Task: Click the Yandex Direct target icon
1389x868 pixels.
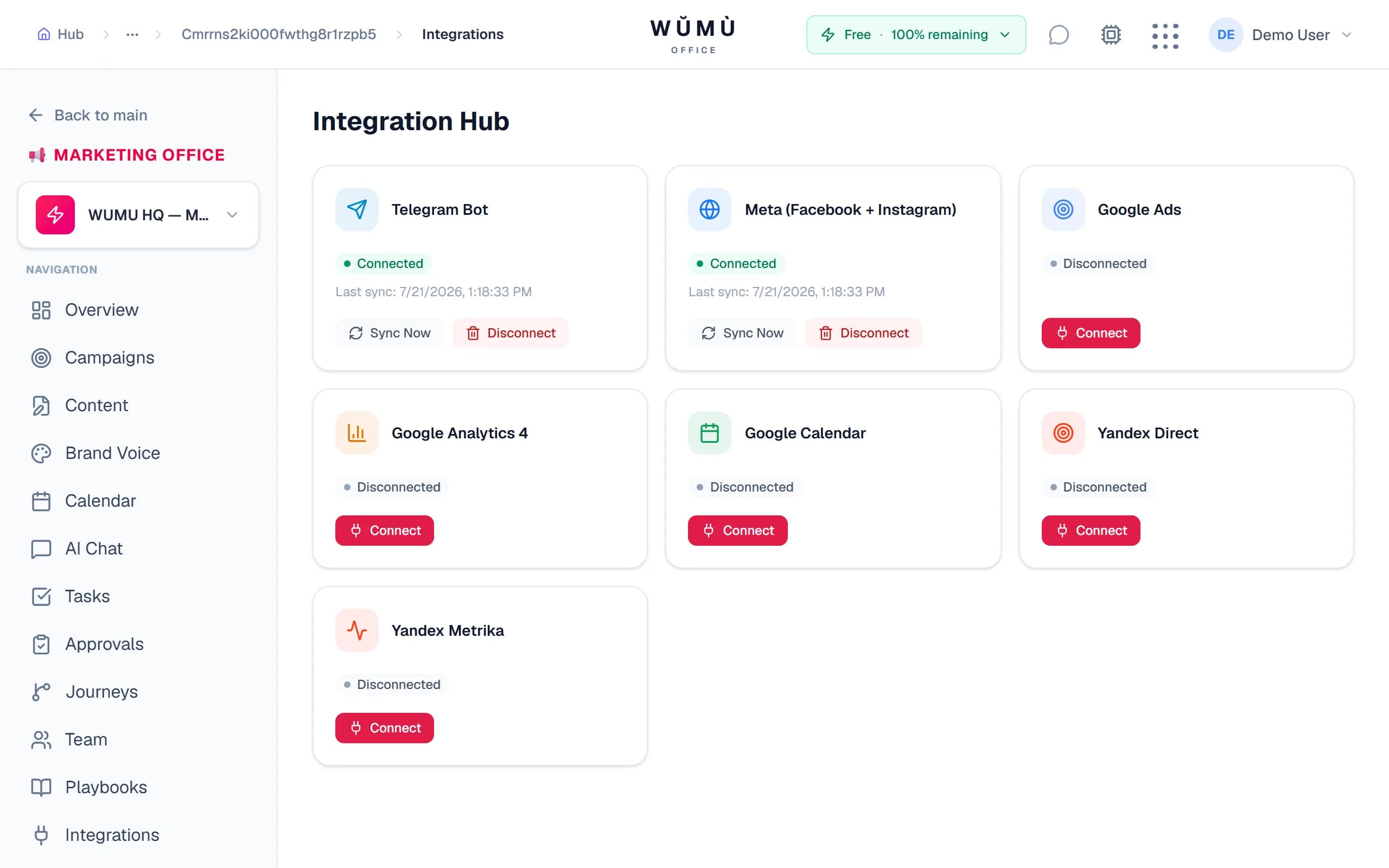Action: (1063, 433)
